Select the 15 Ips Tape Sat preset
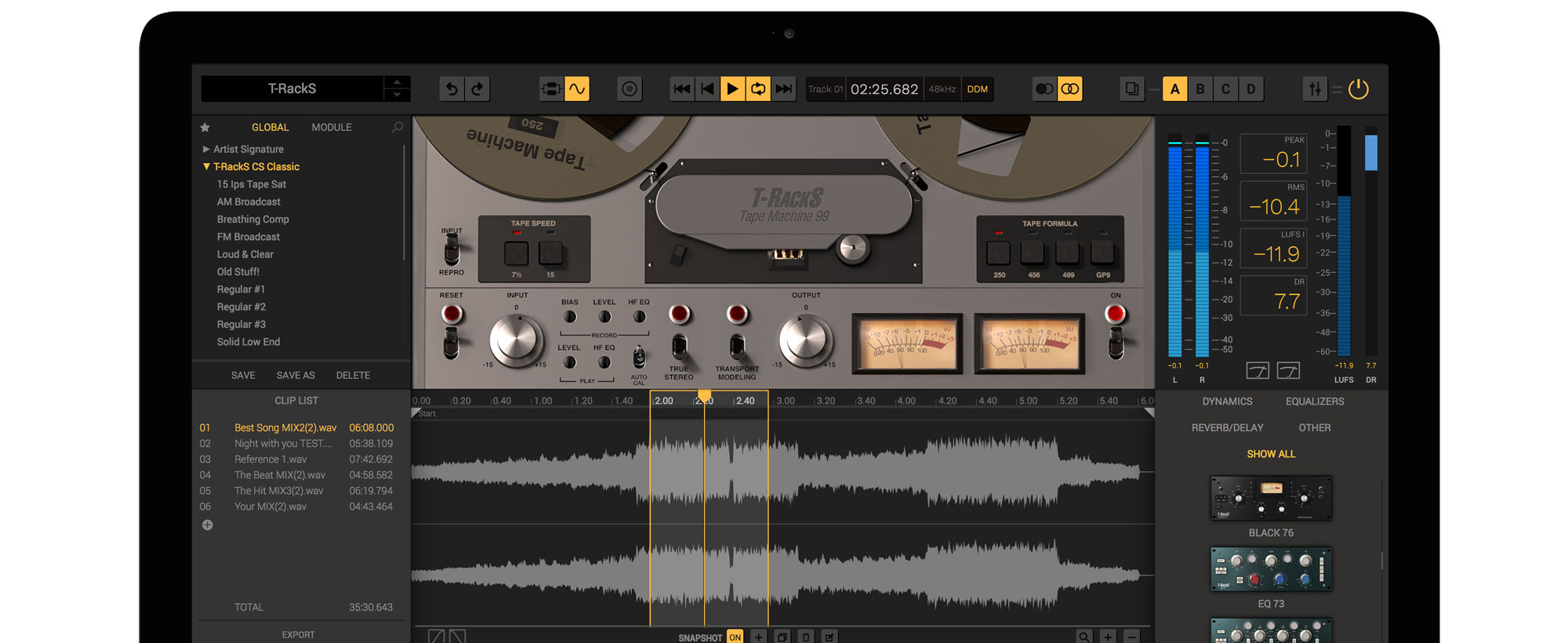 tap(252, 184)
